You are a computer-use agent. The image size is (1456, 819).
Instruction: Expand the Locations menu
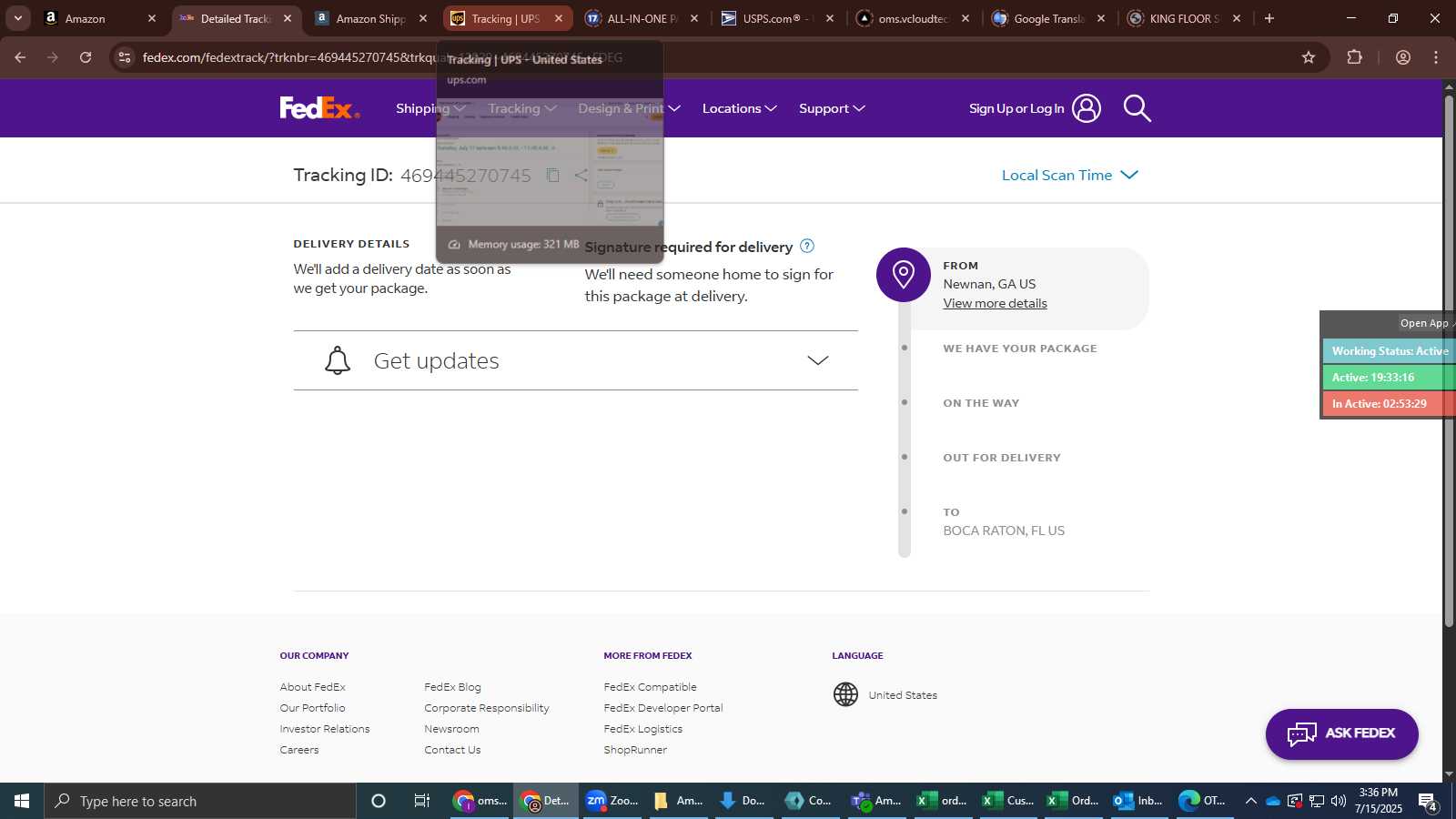point(739,108)
